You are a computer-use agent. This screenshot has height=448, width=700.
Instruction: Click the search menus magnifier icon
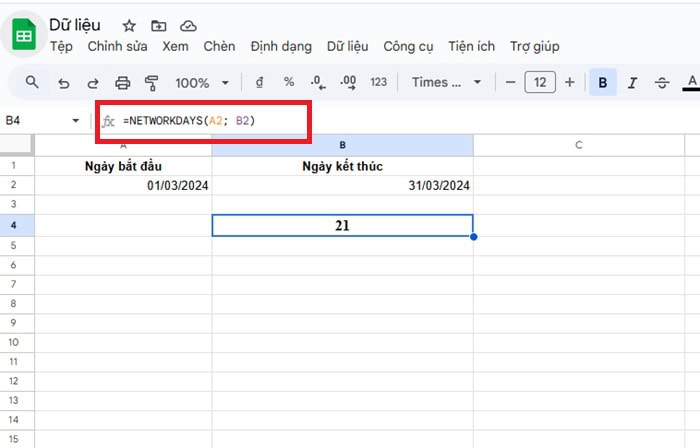(x=33, y=82)
